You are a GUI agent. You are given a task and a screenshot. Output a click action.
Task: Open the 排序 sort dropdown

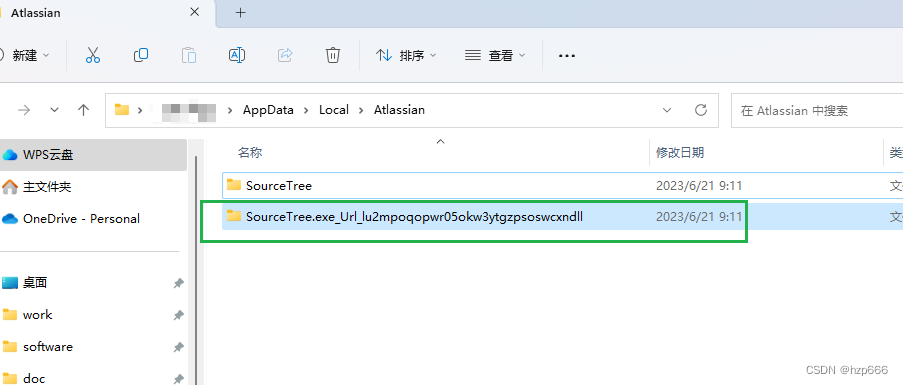(x=407, y=56)
